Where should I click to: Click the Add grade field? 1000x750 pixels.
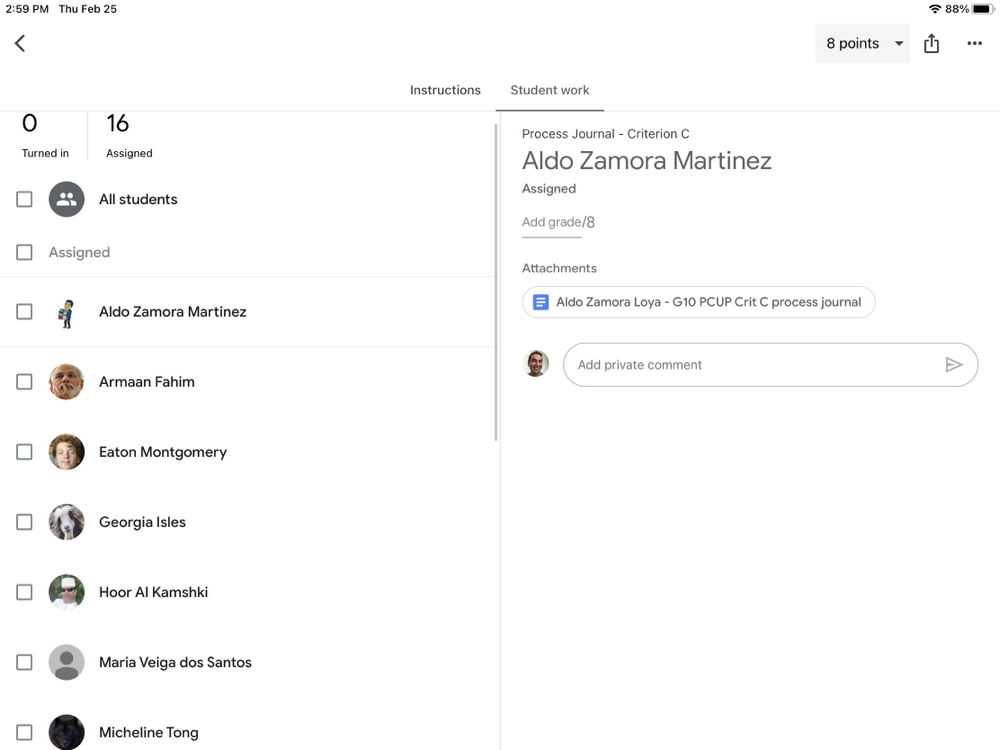point(552,223)
